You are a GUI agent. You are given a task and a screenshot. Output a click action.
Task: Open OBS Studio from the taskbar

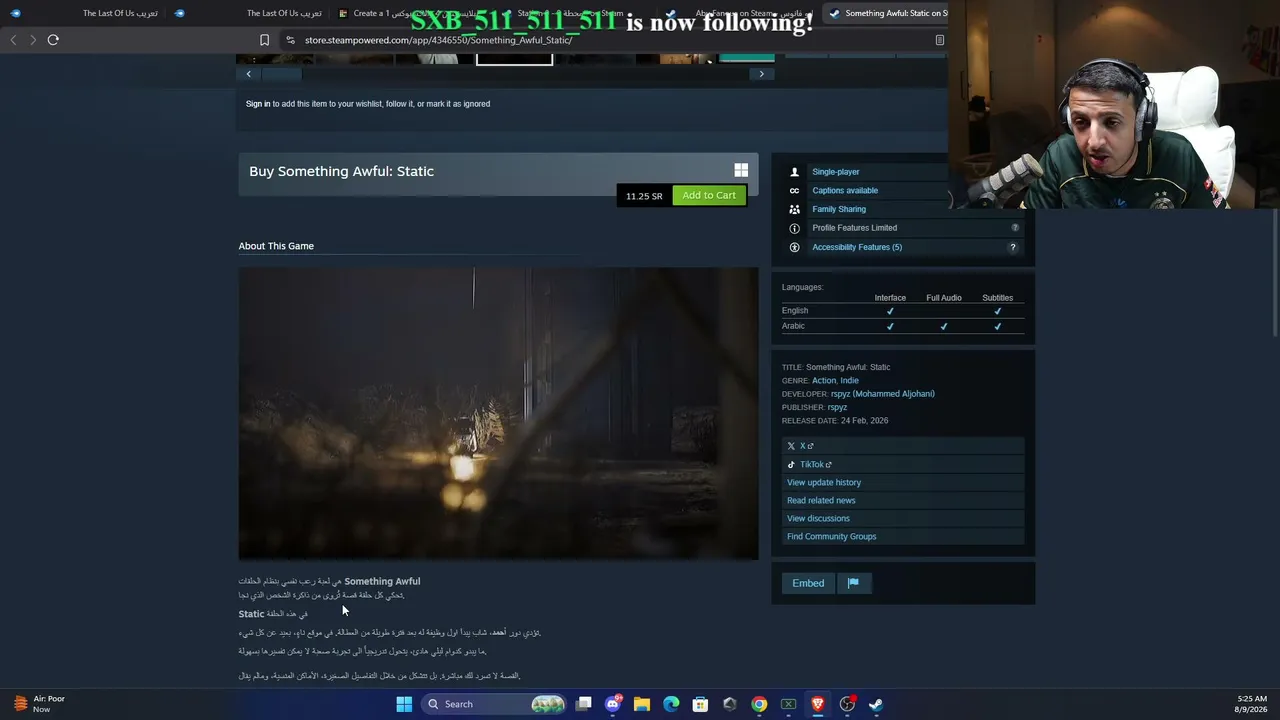tap(847, 704)
